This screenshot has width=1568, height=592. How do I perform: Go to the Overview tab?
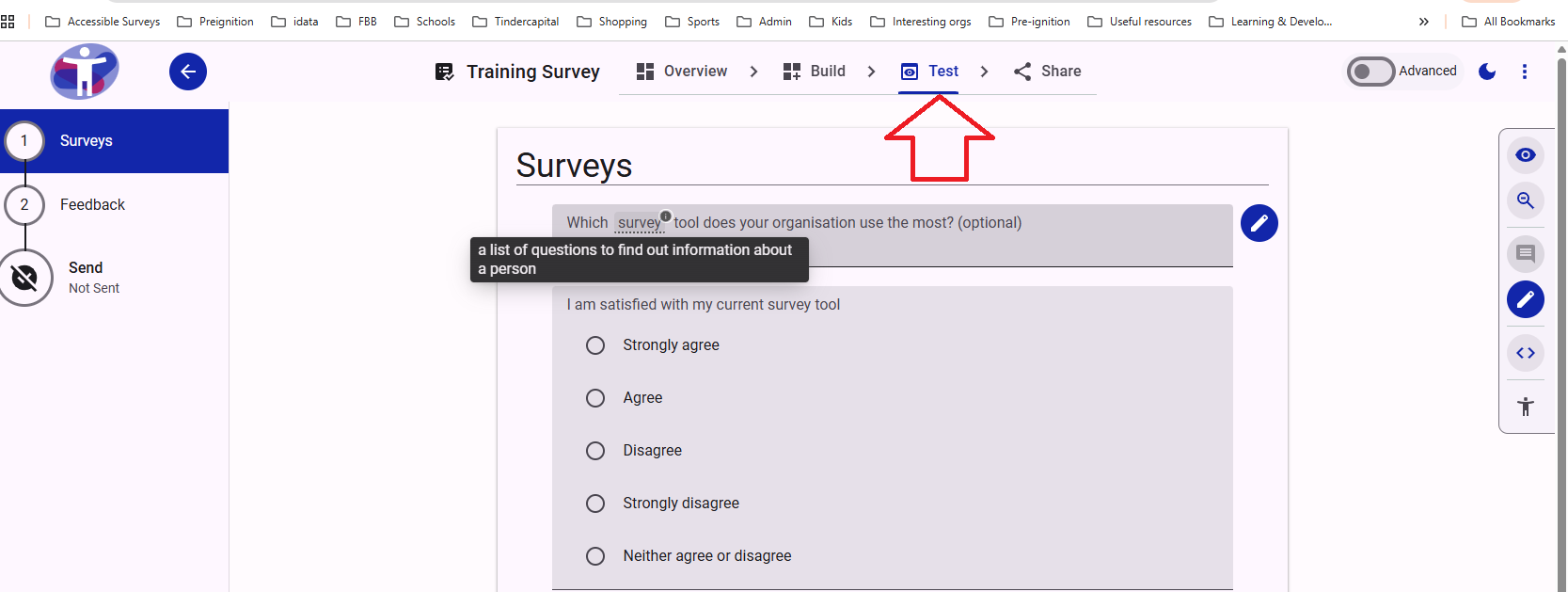682,72
